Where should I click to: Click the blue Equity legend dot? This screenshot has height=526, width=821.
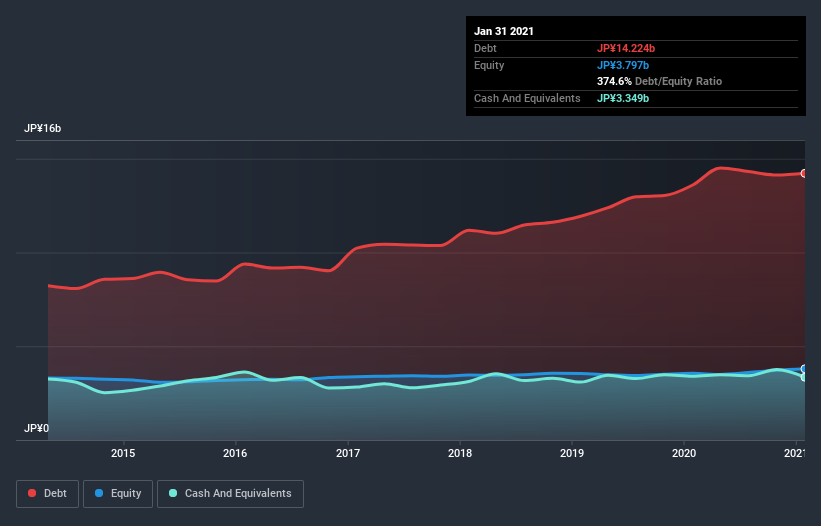click(x=99, y=493)
